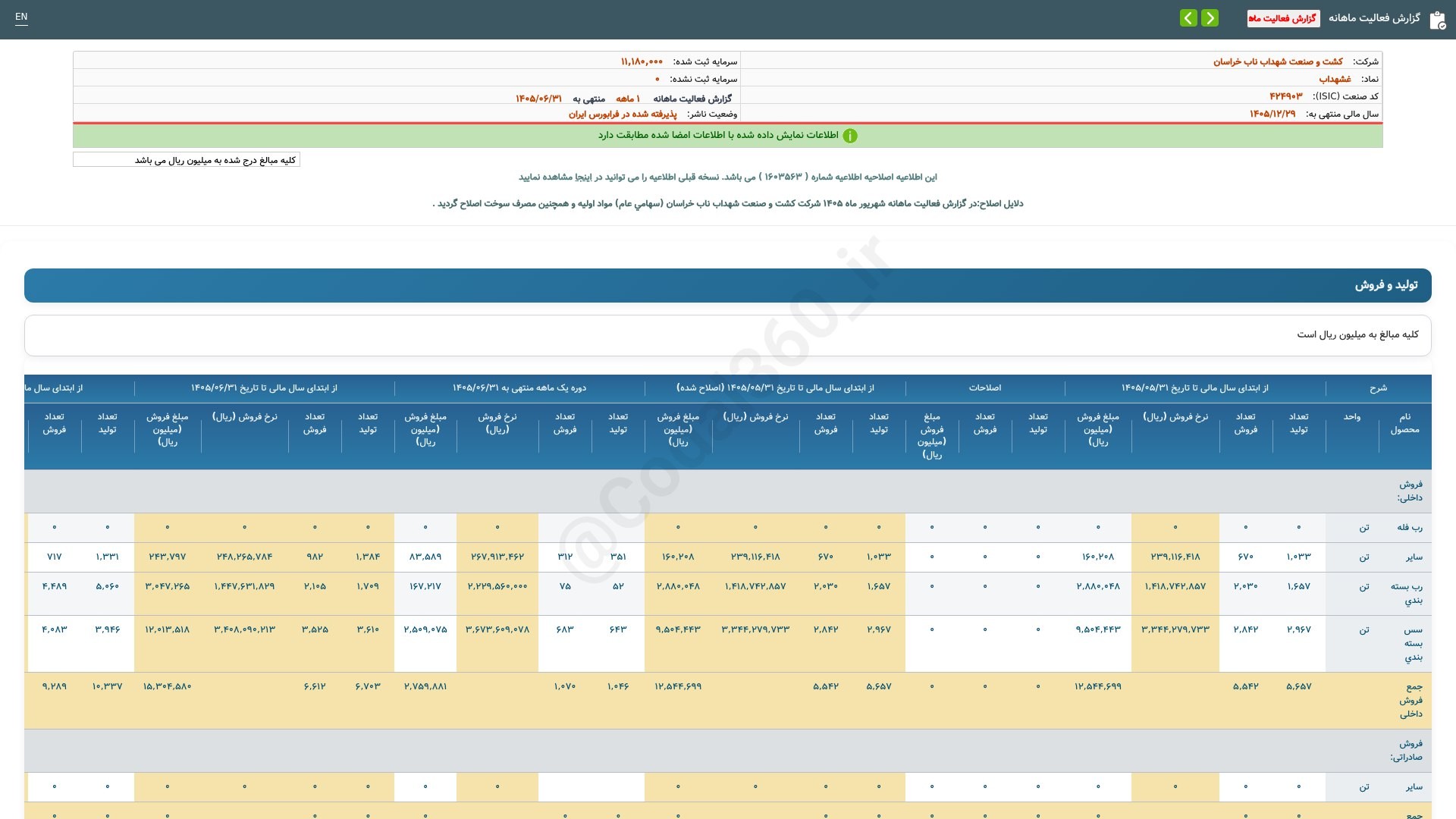Click 'دوره یک ماهه منتهی به ۱۴۰۵/۰۶/۳۱' header
This screenshot has width=1456, height=819.
[519, 388]
